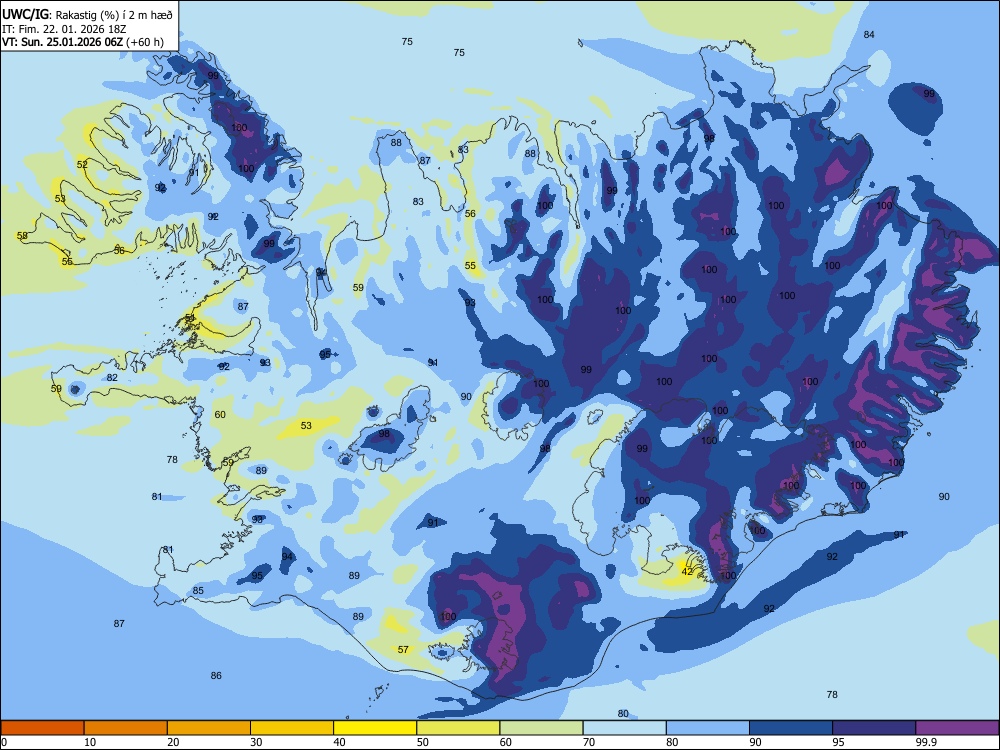Viewport: 1000px width, 750px height.
Task: Click the bright yellow 40–50 legend swatch
Action: coord(375,728)
